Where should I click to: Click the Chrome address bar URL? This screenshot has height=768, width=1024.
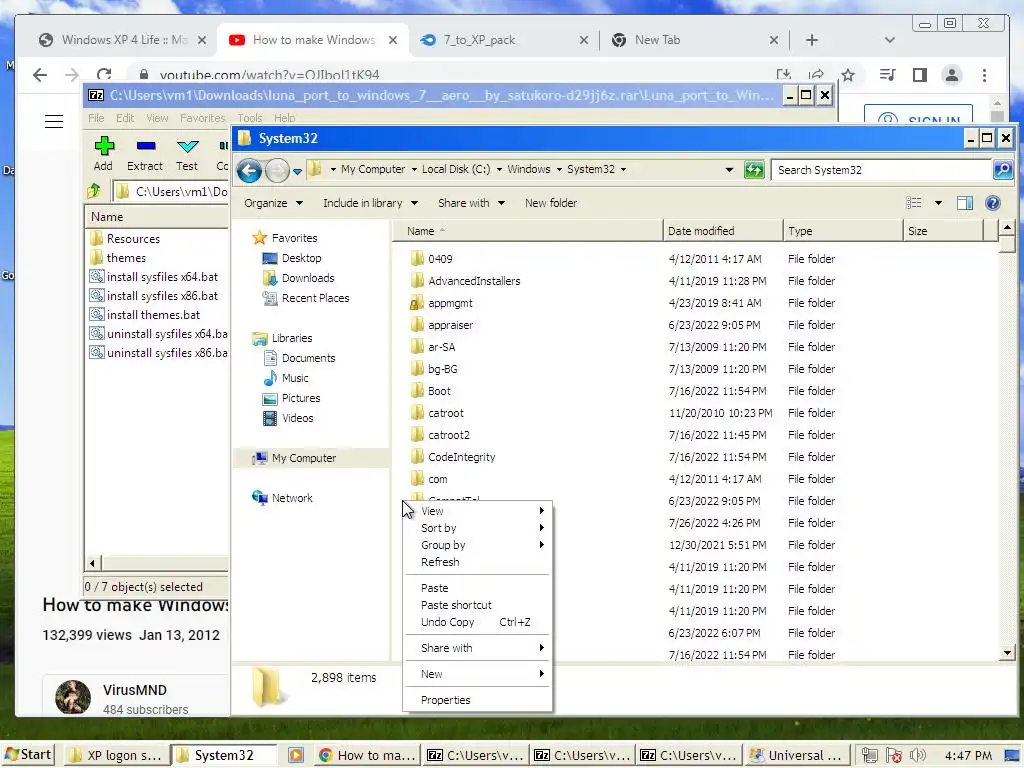tap(269, 75)
